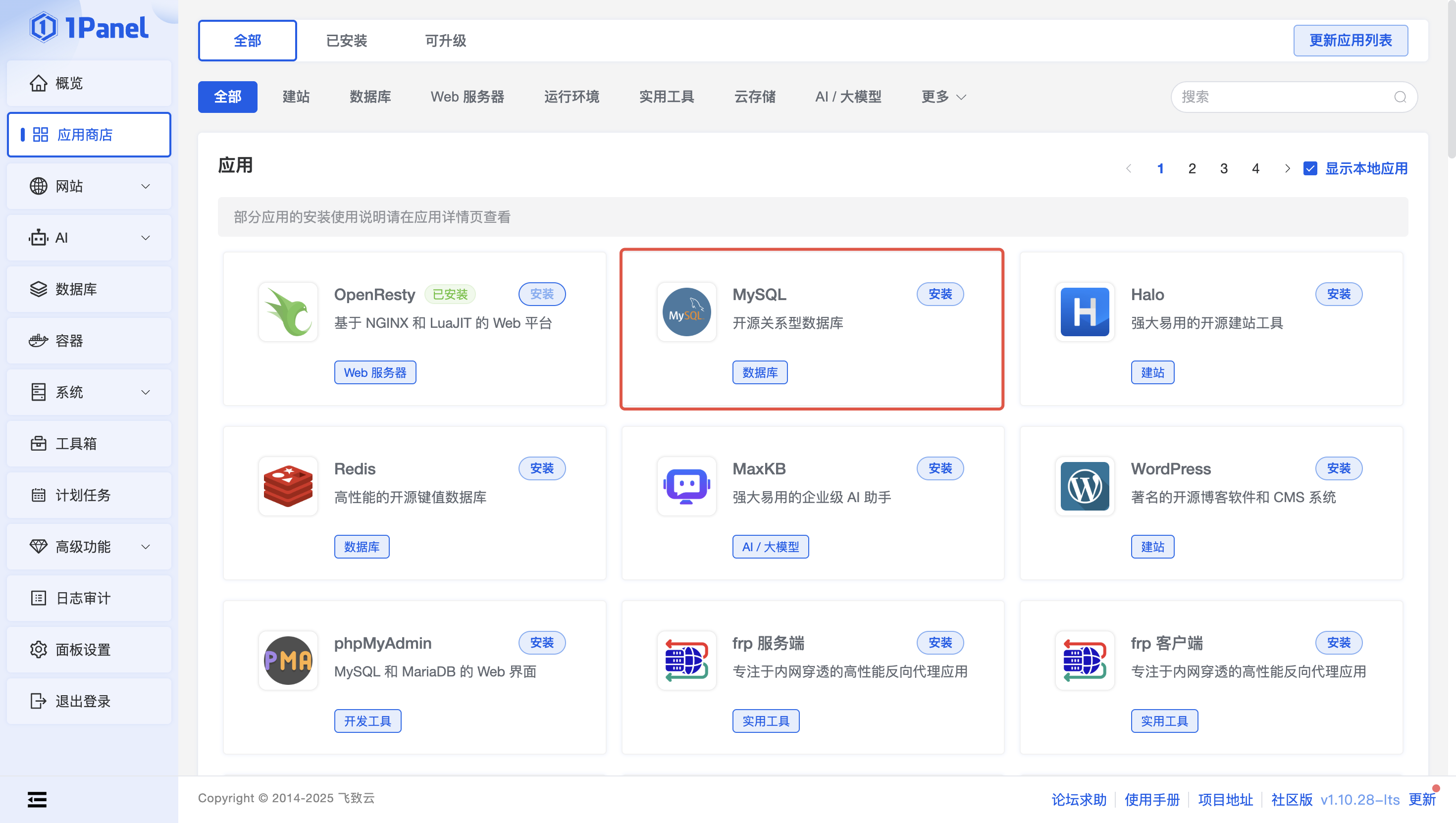Open the 概览 overview home icon
Image resolution: width=1456 pixels, height=823 pixels.
click(x=39, y=83)
